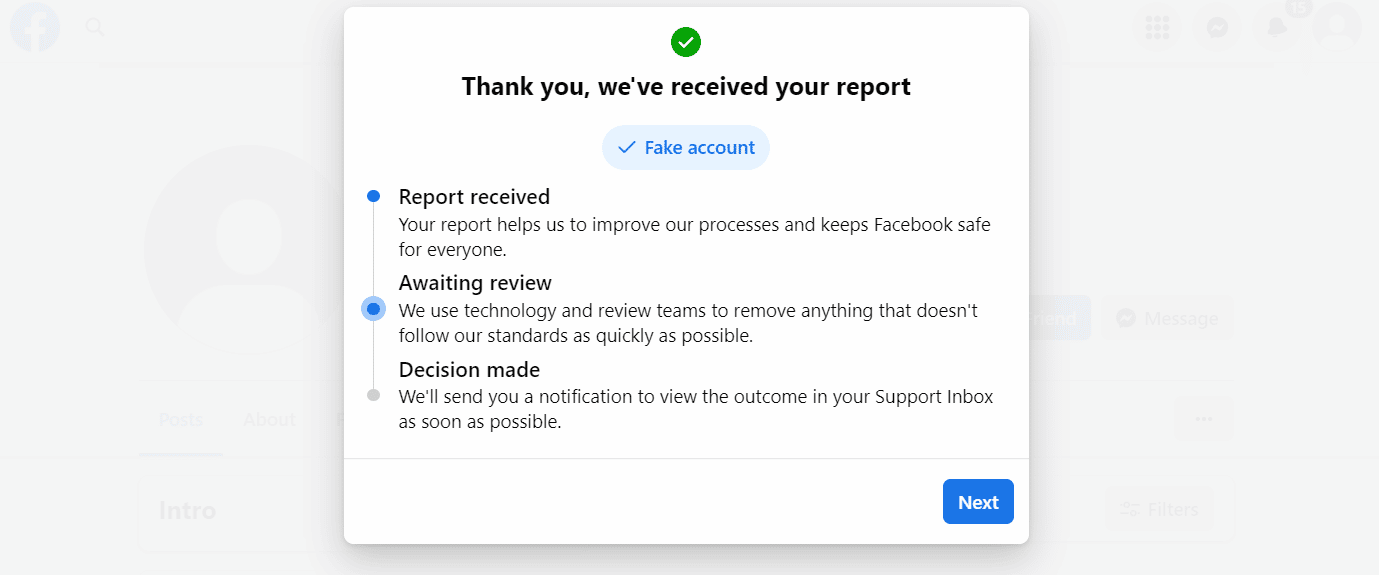Open the Messenger icon in top bar
The height and width of the screenshot is (575, 1379).
click(1217, 27)
